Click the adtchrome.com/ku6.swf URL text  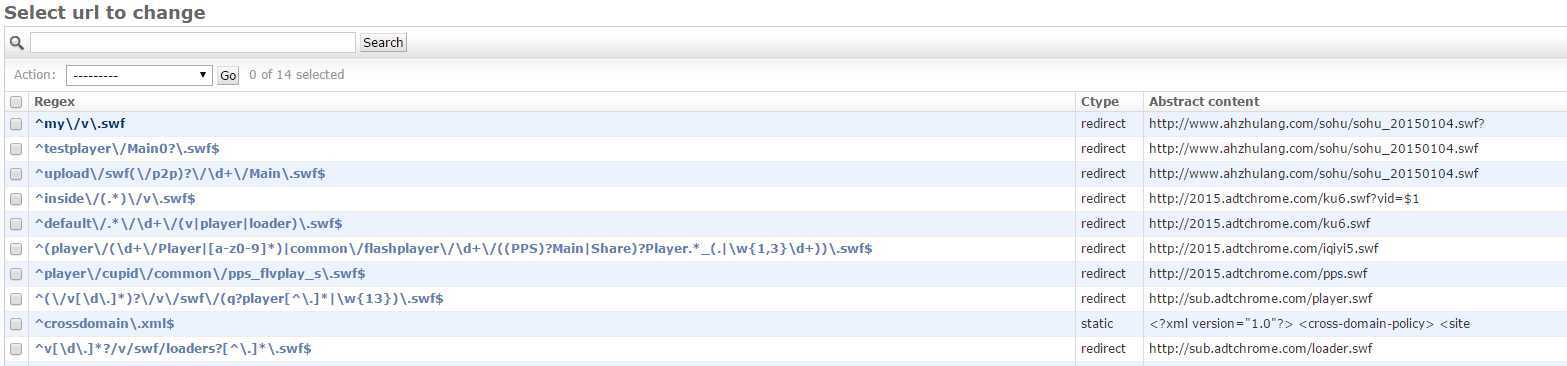(1259, 223)
